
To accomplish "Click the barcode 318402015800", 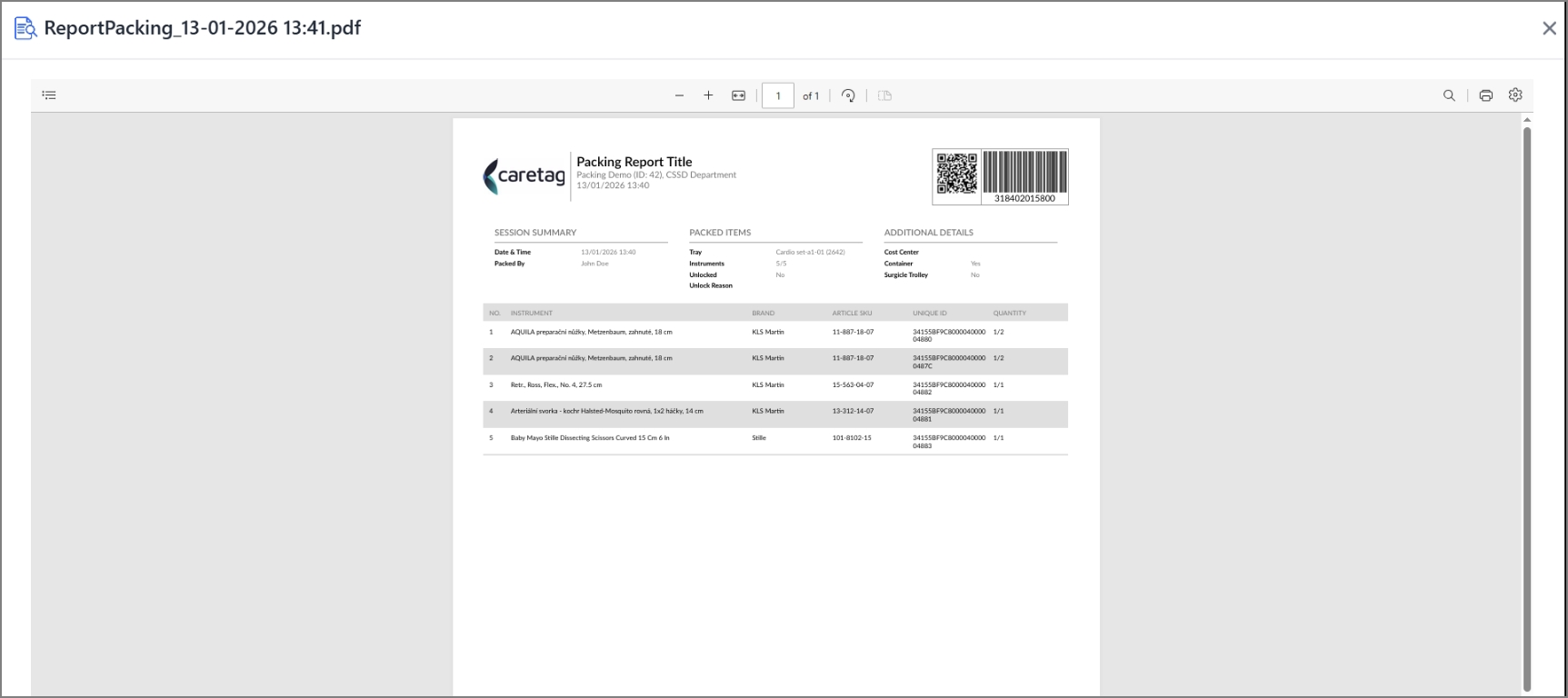I will (x=1024, y=177).
